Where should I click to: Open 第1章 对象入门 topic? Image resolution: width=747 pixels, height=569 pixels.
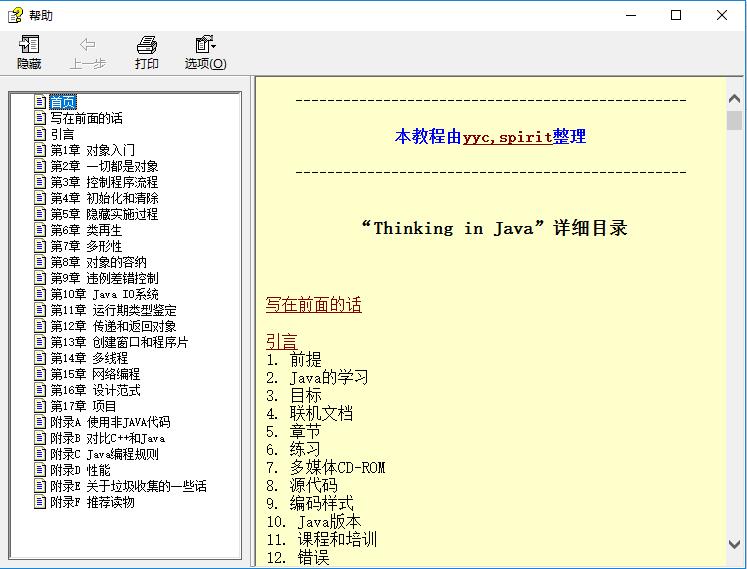click(92, 150)
